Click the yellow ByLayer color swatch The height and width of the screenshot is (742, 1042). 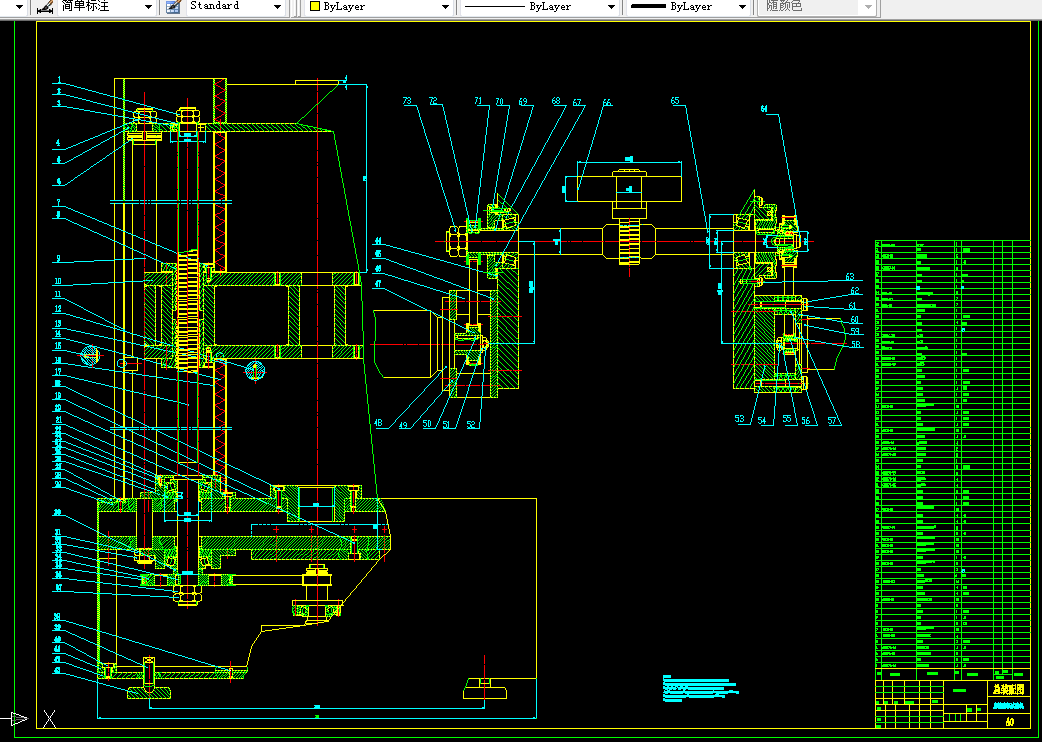click(315, 7)
